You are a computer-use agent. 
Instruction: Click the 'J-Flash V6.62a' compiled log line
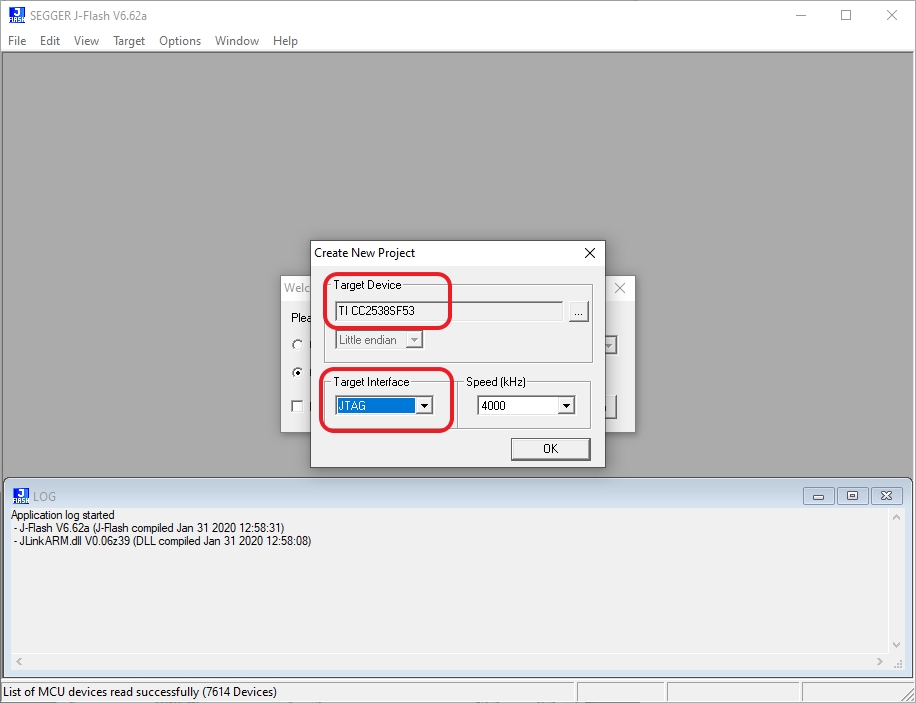click(149, 528)
